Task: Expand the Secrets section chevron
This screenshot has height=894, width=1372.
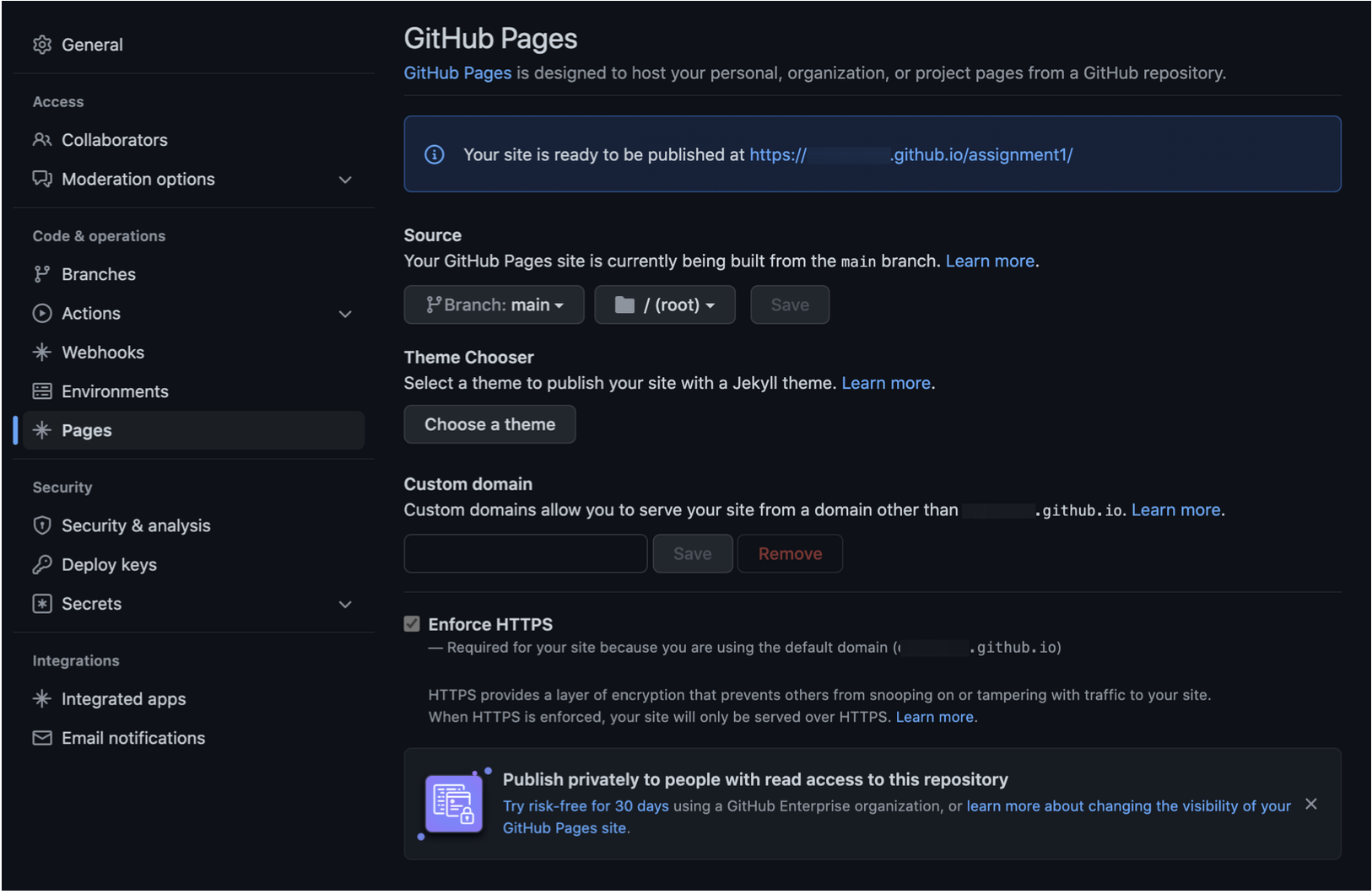Action: click(x=345, y=605)
